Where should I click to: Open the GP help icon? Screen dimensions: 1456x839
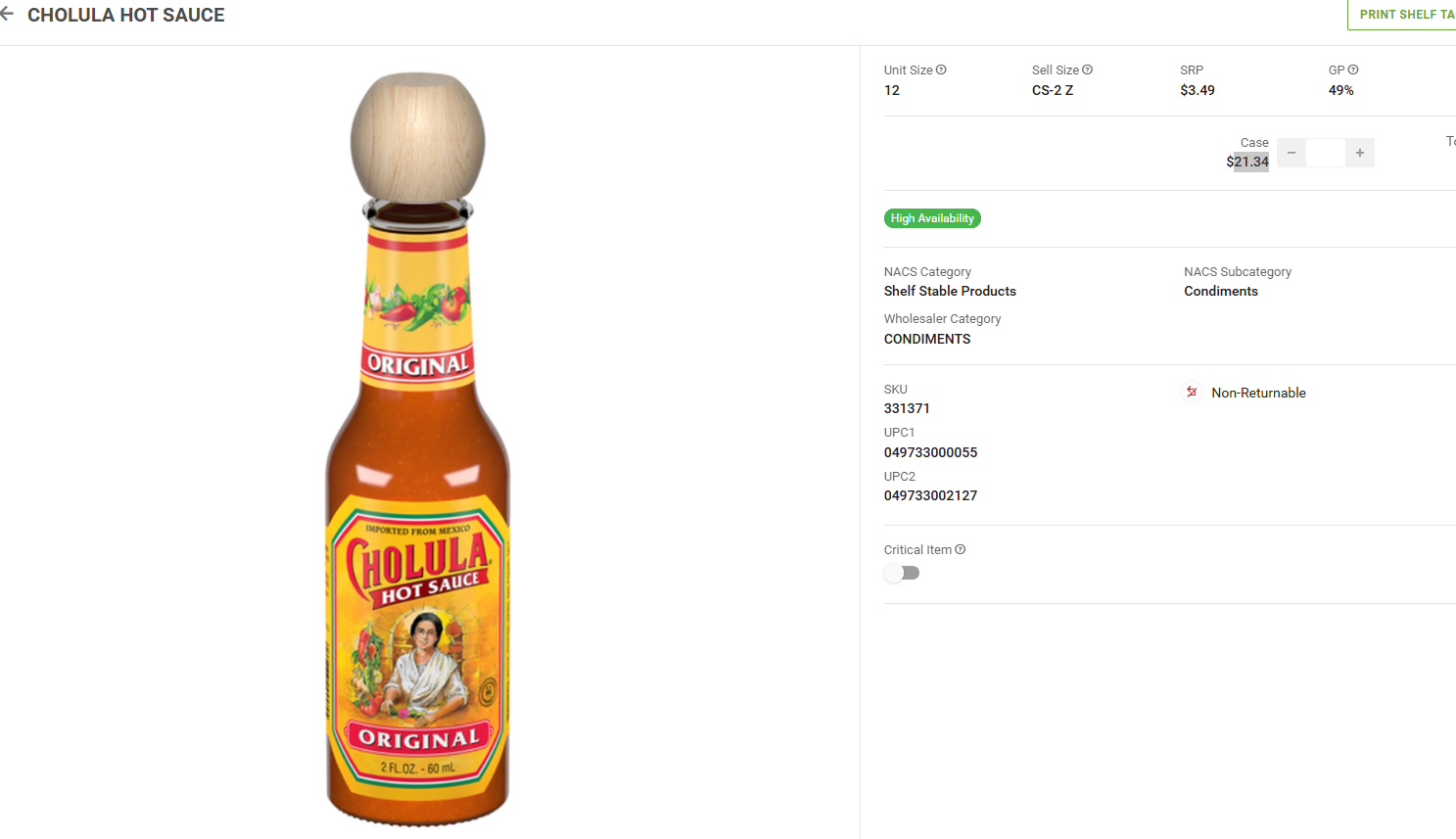pos(1353,70)
